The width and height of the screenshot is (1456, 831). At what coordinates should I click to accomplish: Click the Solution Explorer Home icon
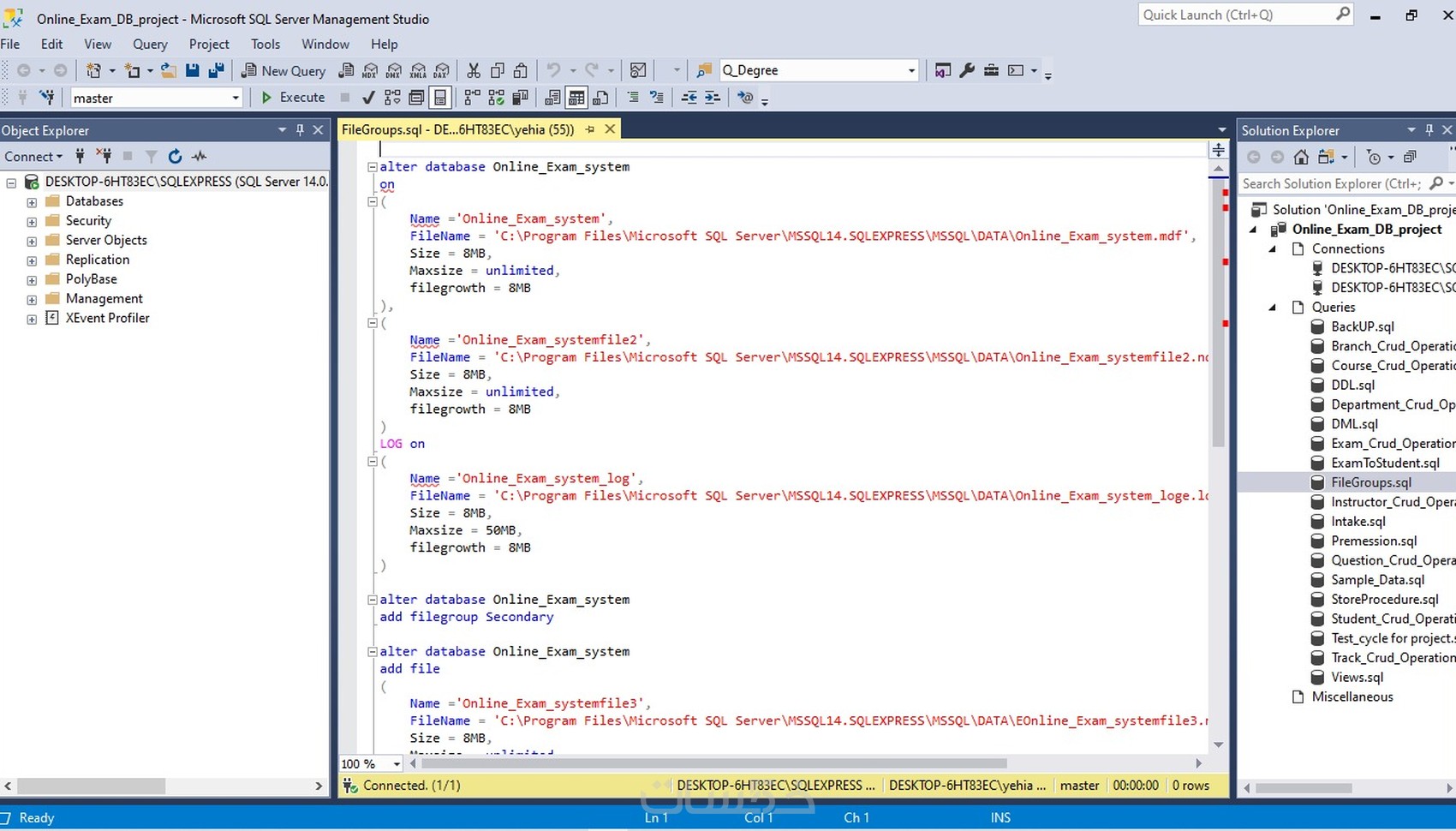click(x=1301, y=157)
